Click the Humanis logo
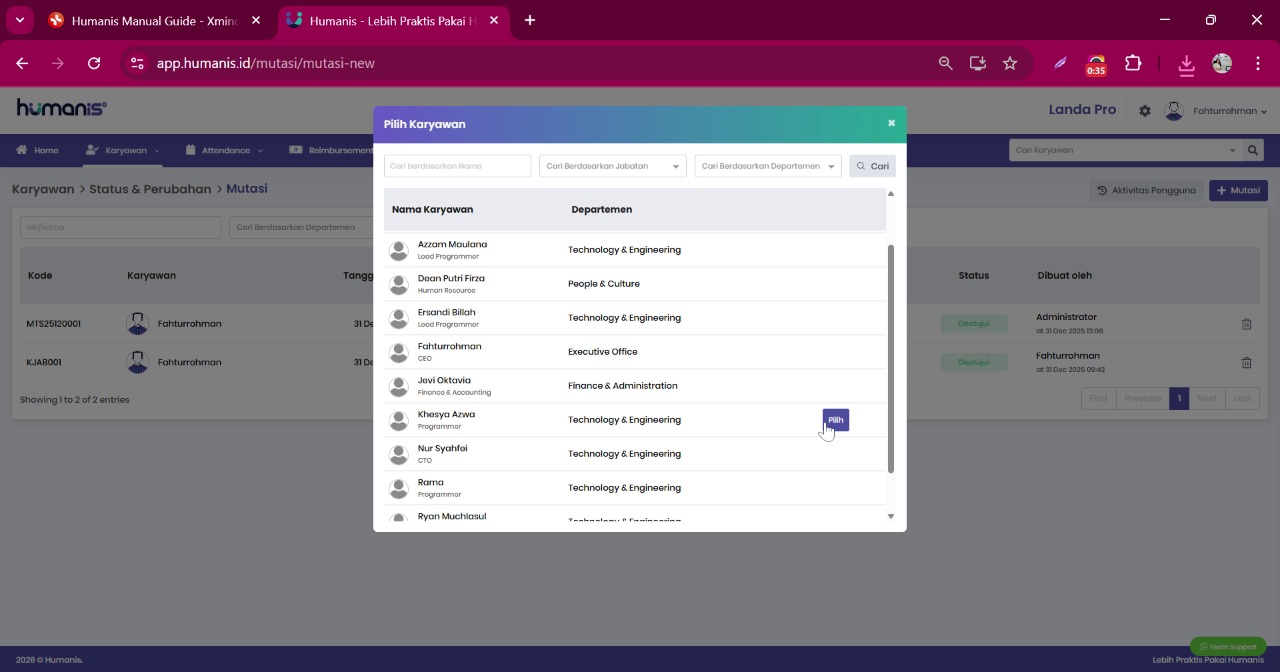The height and width of the screenshot is (672, 1280). coord(61,108)
